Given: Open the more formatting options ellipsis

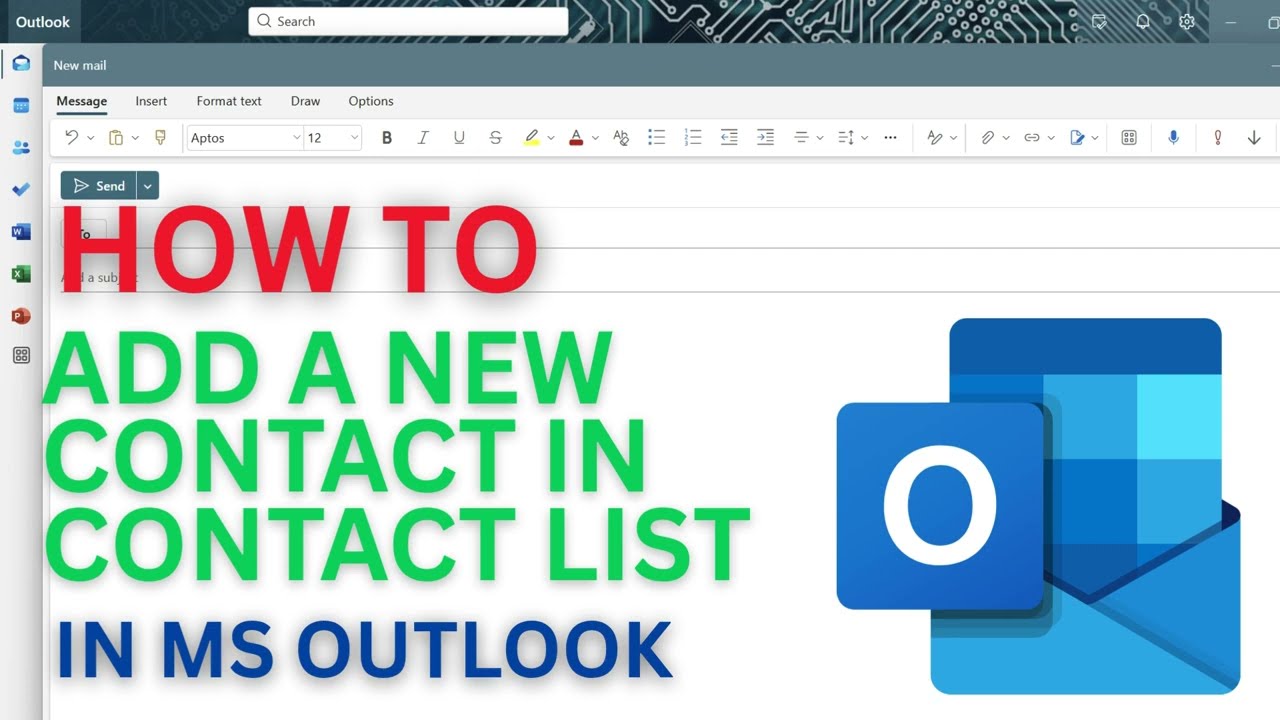Looking at the screenshot, I should coord(890,138).
